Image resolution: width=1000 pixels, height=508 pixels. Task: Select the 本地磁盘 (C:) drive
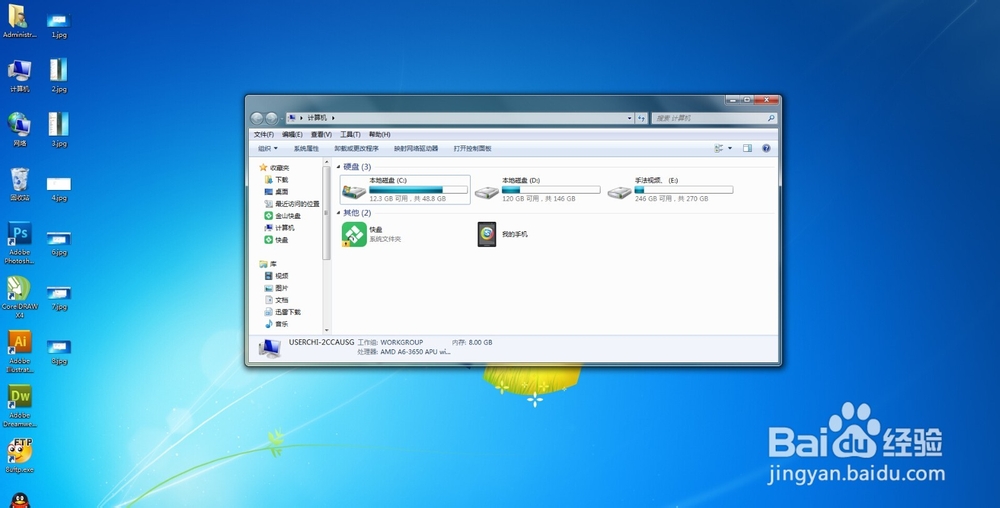pyautogui.click(x=405, y=189)
